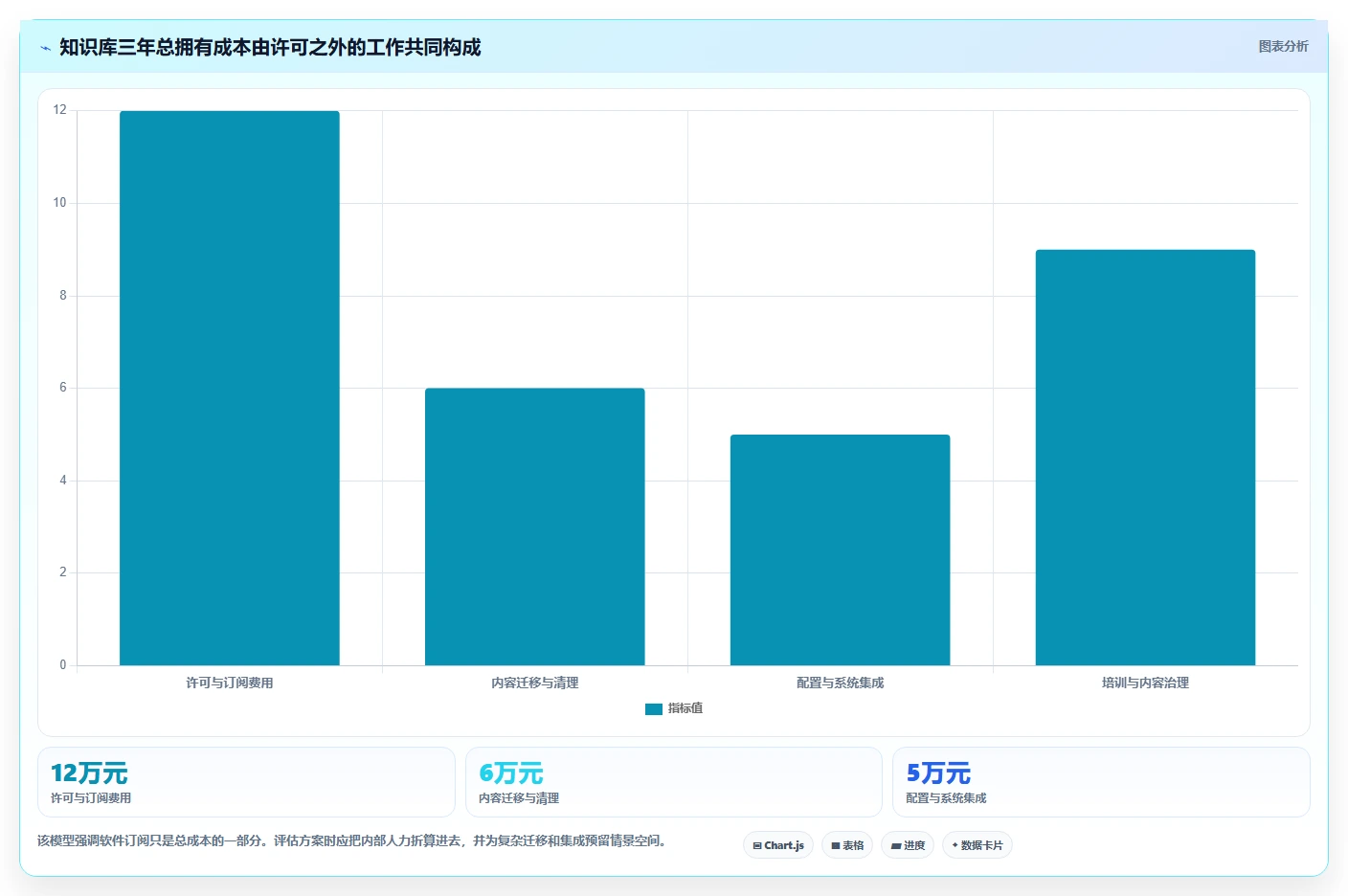The height and width of the screenshot is (896, 1348).
Task: Select the 内容迁移与清理 bar in chart
Action: (535, 526)
